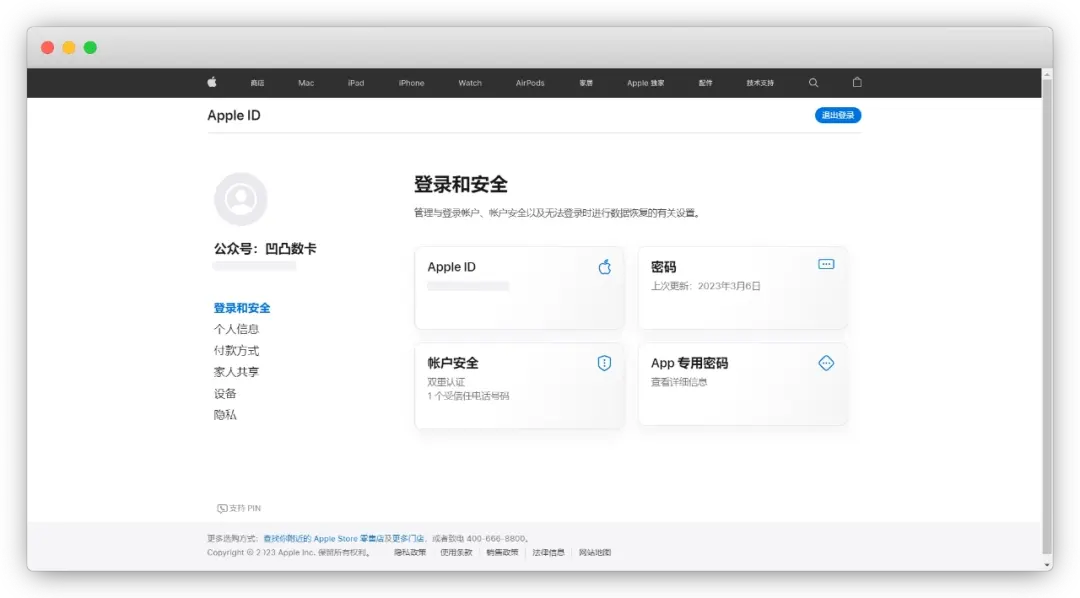Click the scrollbar up arrow
This screenshot has width=1080, height=598.
(1047, 74)
